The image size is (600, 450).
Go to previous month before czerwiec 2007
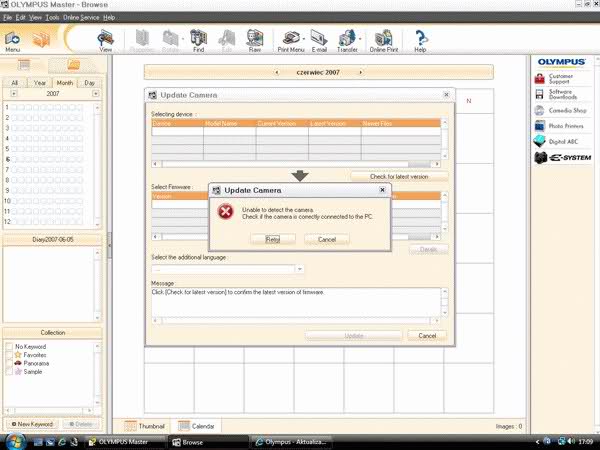(x=277, y=72)
